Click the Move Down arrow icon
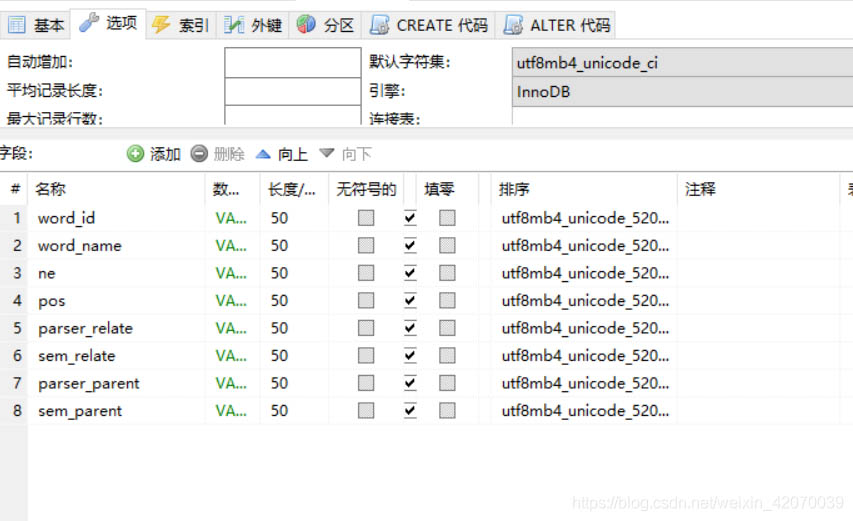Viewport: 853px width, 521px height. point(327,154)
